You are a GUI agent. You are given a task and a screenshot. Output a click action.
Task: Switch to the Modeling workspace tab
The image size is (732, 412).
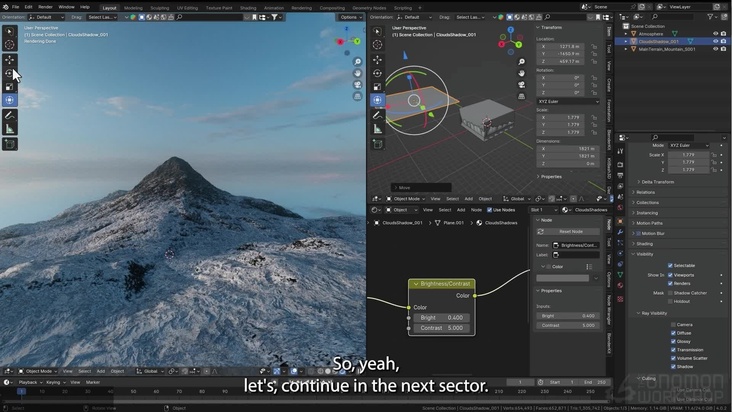tap(133, 8)
